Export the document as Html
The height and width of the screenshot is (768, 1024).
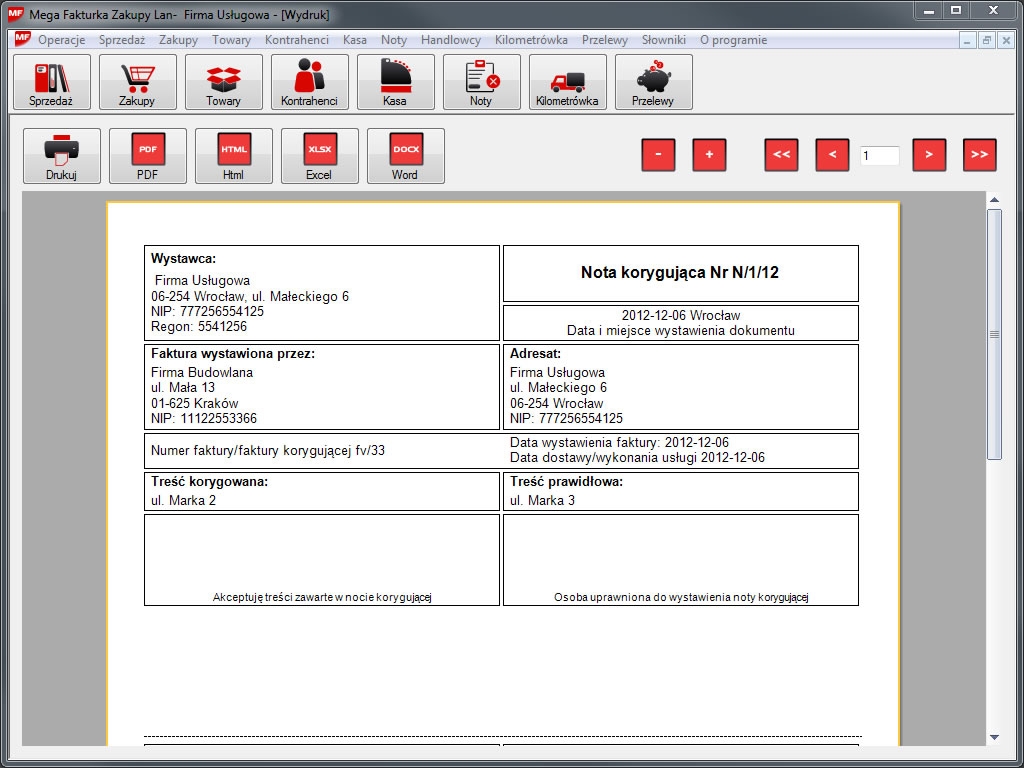(x=234, y=156)
